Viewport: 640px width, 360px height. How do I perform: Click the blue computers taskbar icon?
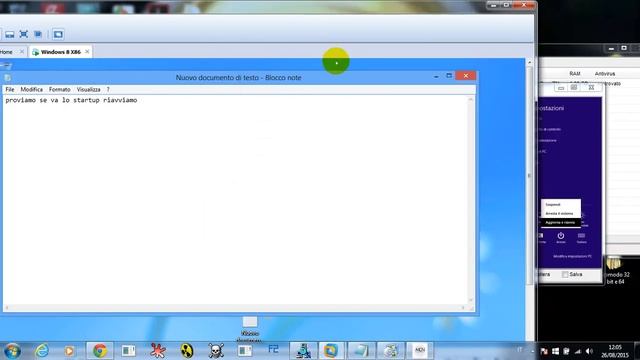pyautogui.click(x=303, y=351)
